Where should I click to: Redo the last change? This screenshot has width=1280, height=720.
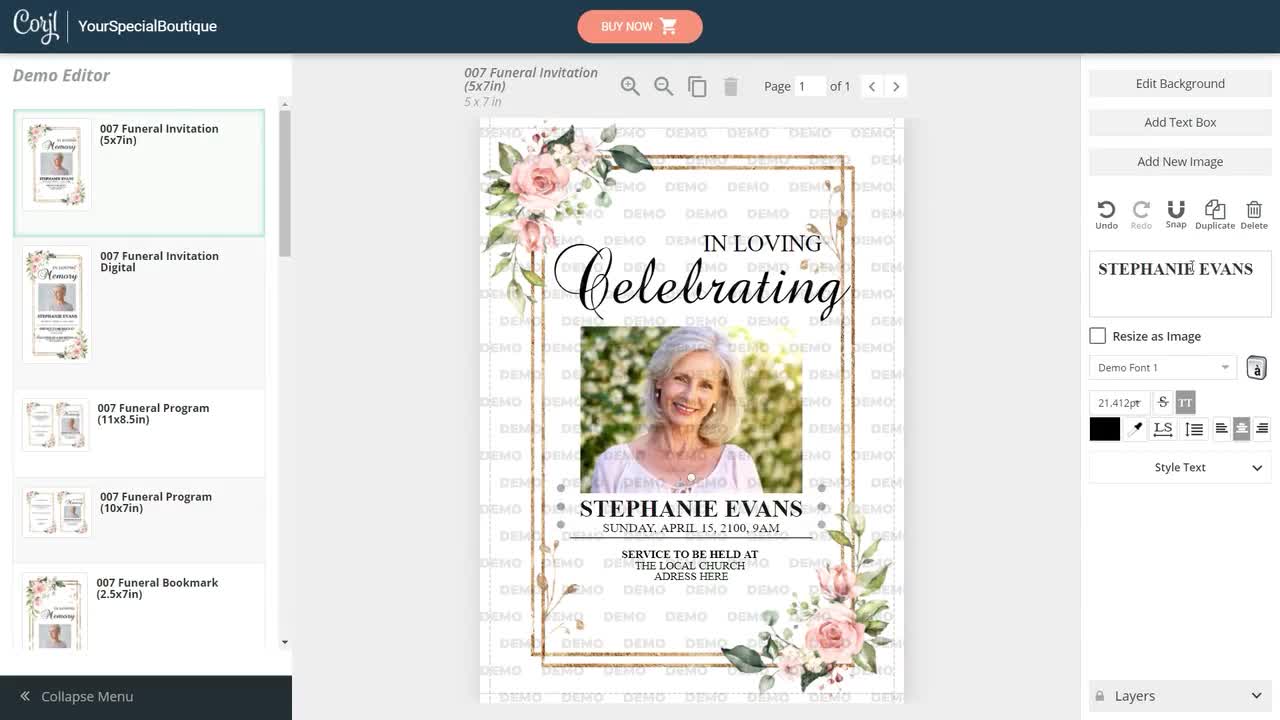tap(1141, 212)
